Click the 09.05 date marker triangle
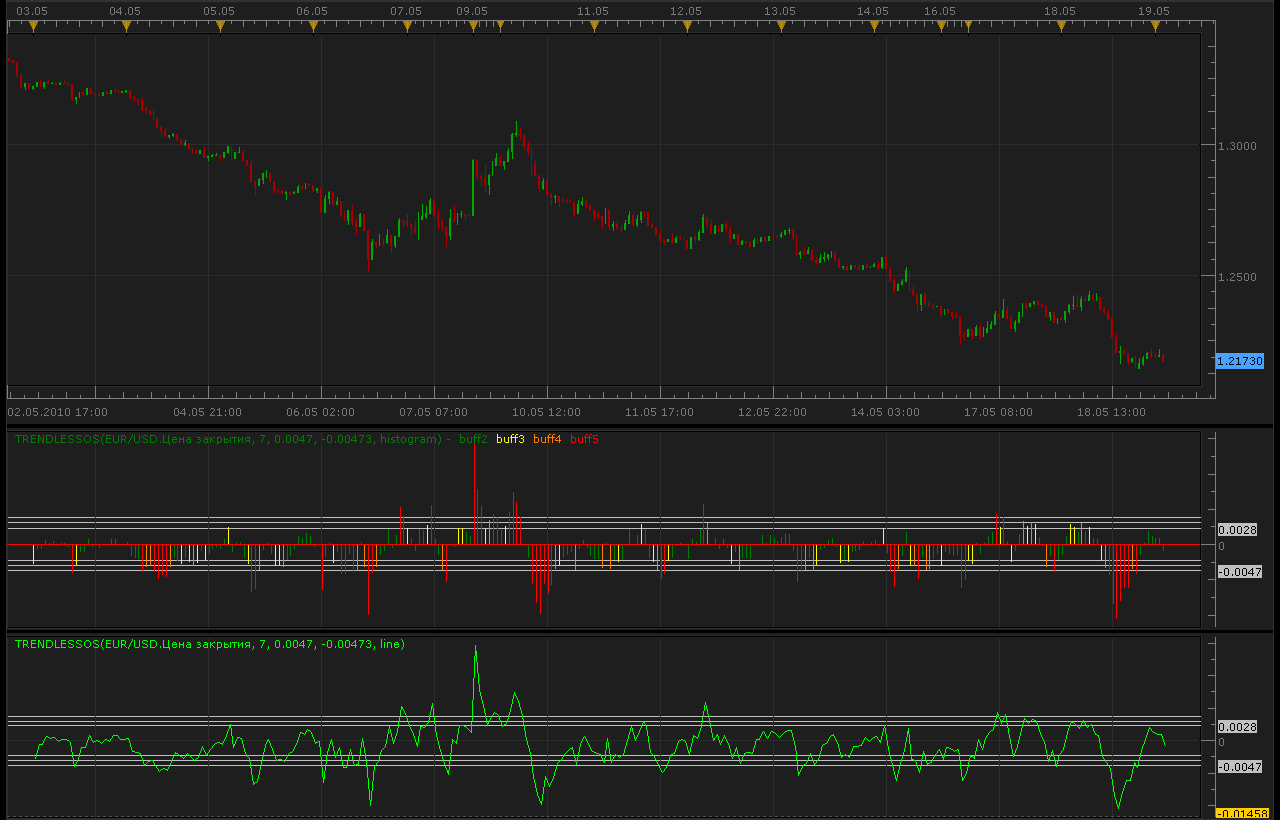The image size is (1280, 820). (x=472, y=27)
